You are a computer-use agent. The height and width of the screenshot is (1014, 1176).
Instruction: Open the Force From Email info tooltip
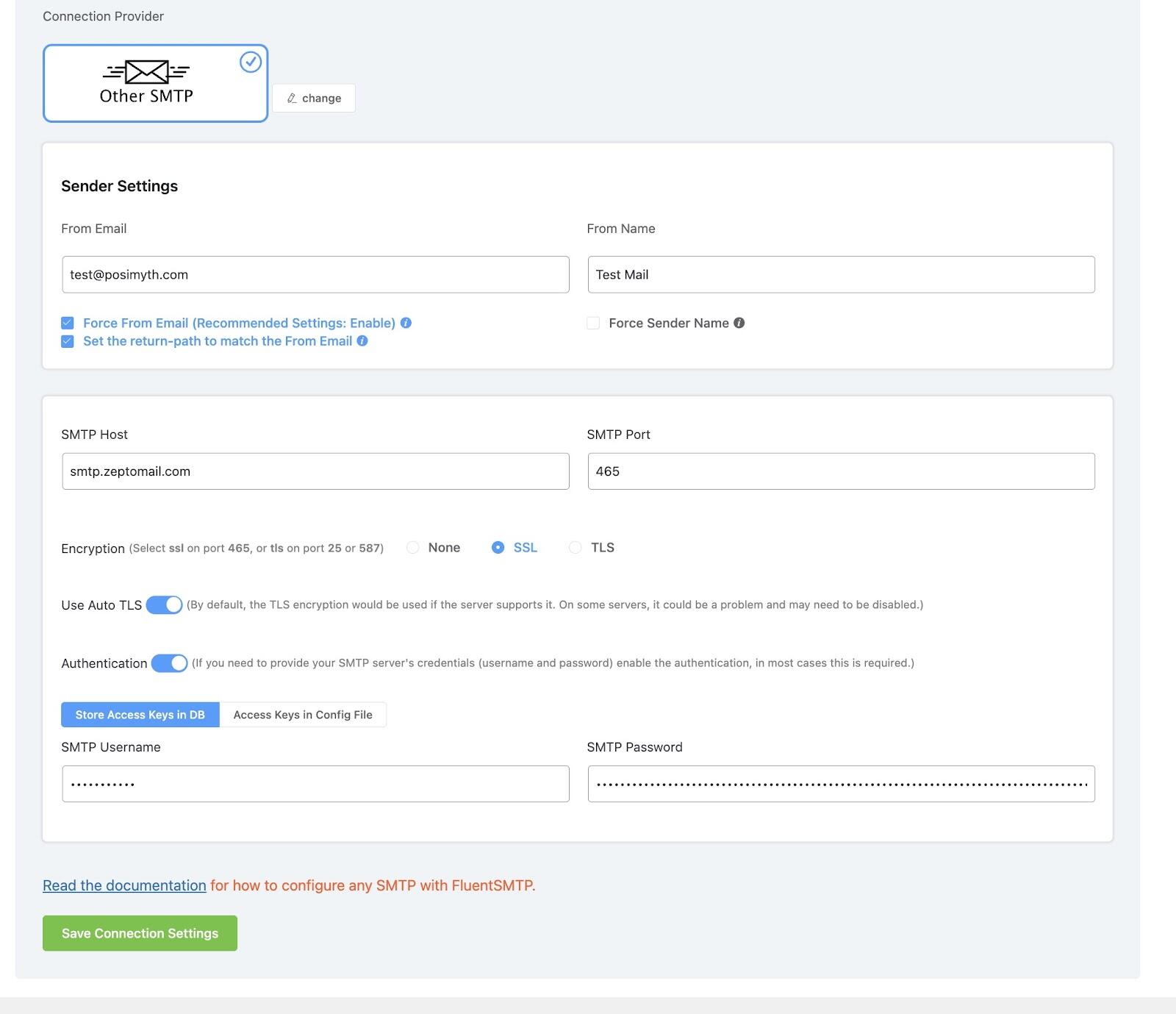click(406, 323)
